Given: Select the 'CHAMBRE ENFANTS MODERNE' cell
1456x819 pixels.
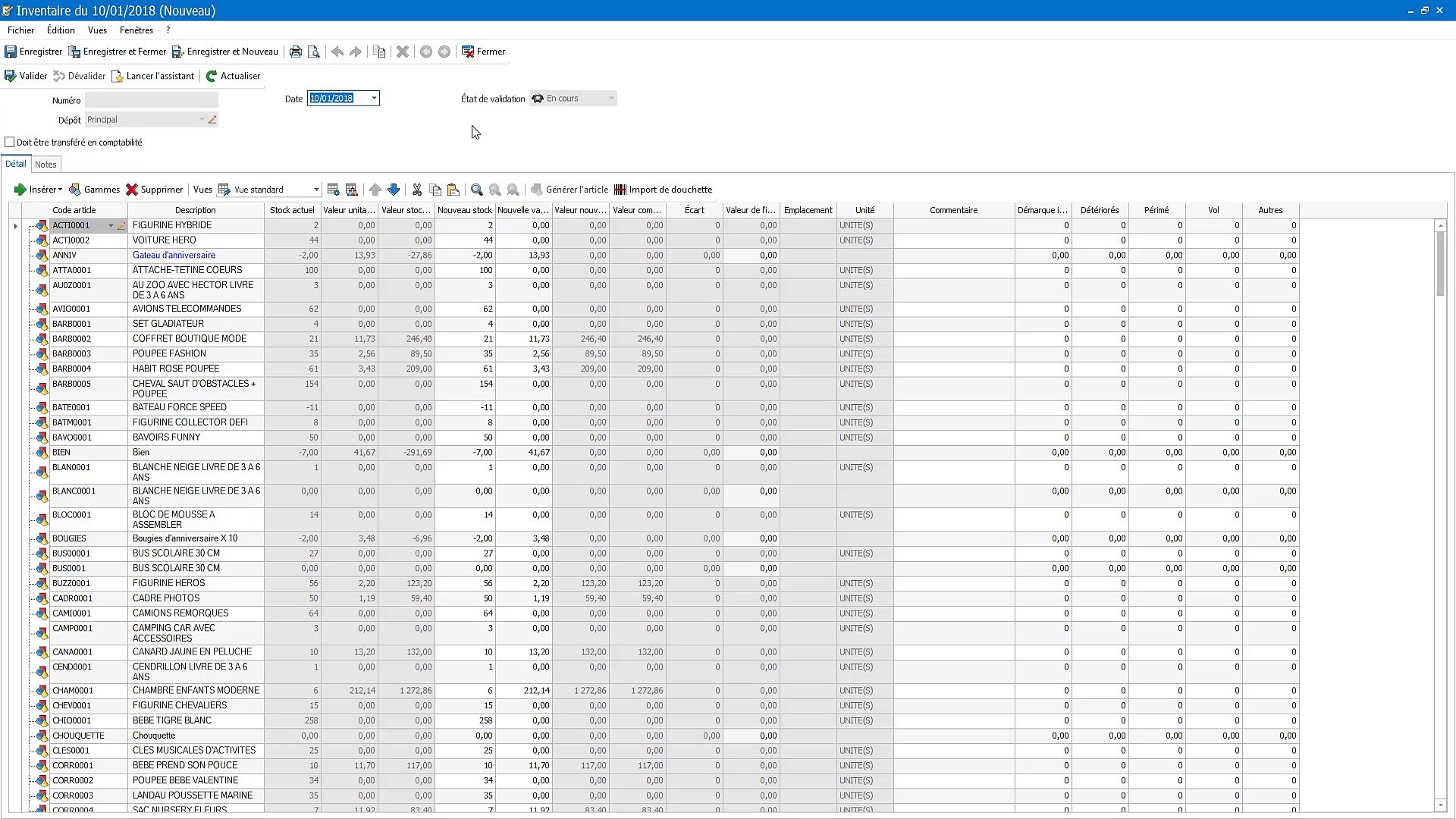Looking at the screenshot, I should pos(196,691).
